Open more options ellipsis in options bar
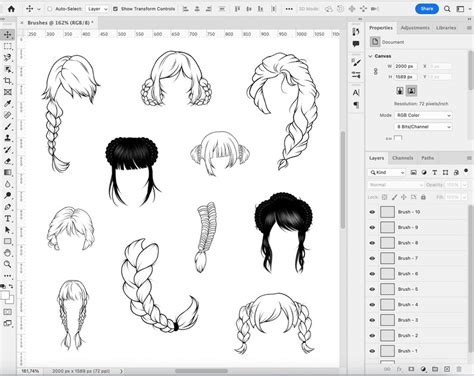This screenshot has height=376, width=474. pos(289,9)
